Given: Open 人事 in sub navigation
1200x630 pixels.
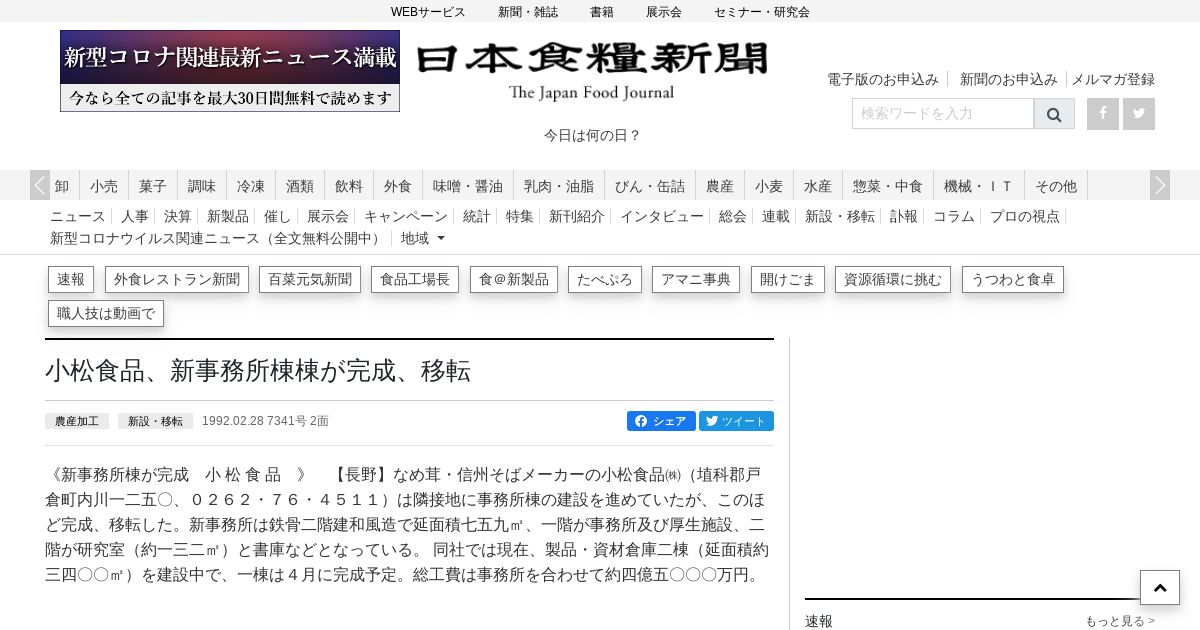Looking at the screenshot, I should pos(135,216).
